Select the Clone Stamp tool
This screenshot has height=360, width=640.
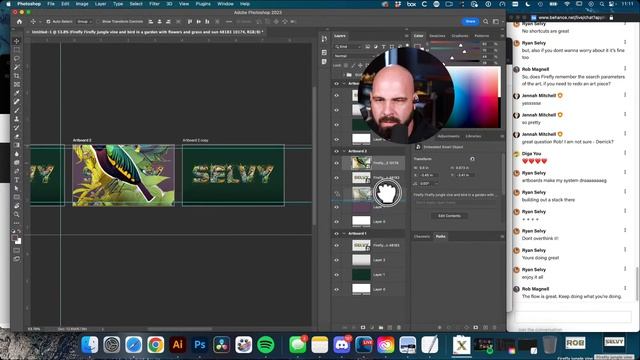17,119
